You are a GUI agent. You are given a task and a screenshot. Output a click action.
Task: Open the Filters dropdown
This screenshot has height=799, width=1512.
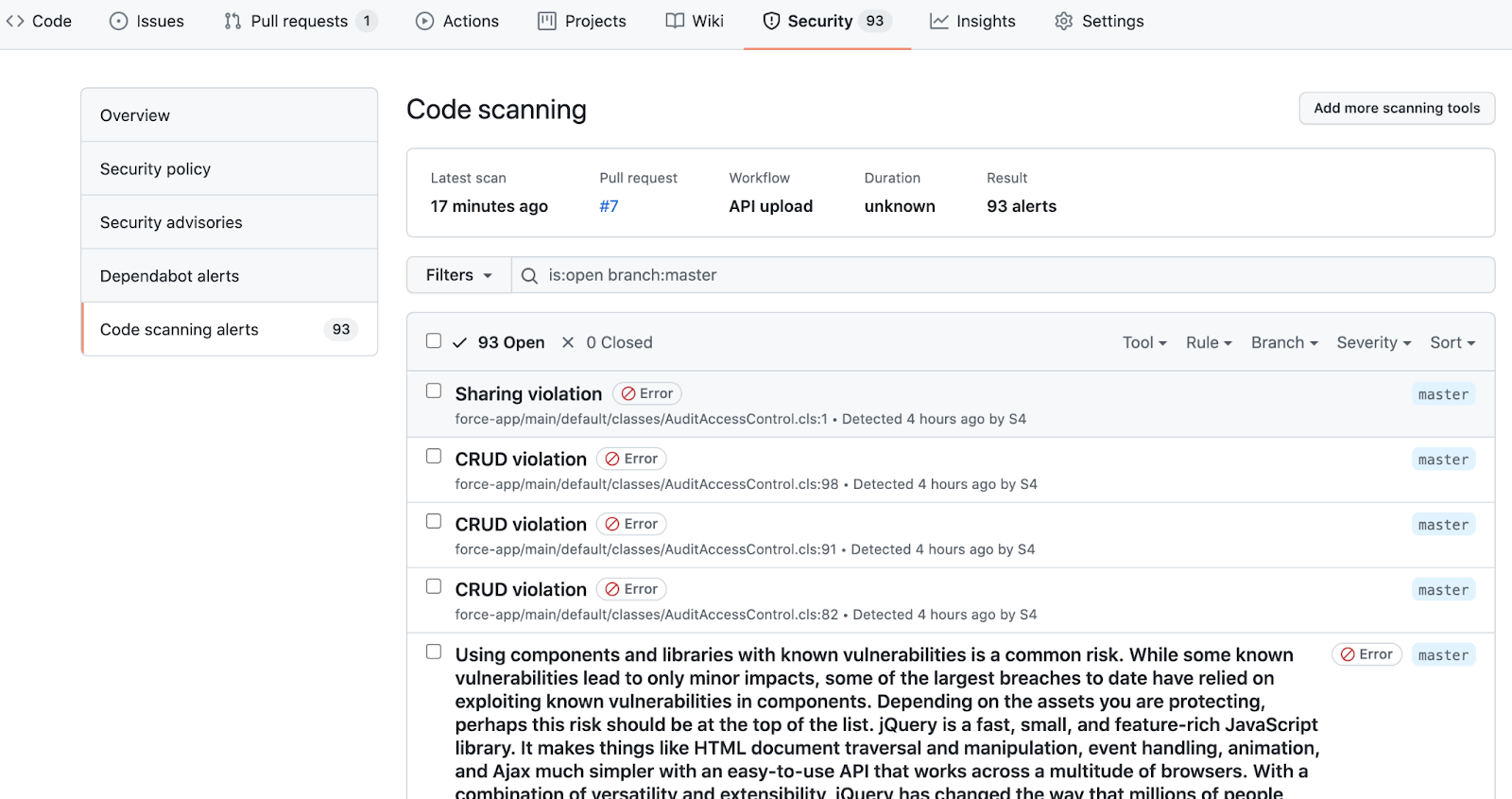click(x=459, y=275)
